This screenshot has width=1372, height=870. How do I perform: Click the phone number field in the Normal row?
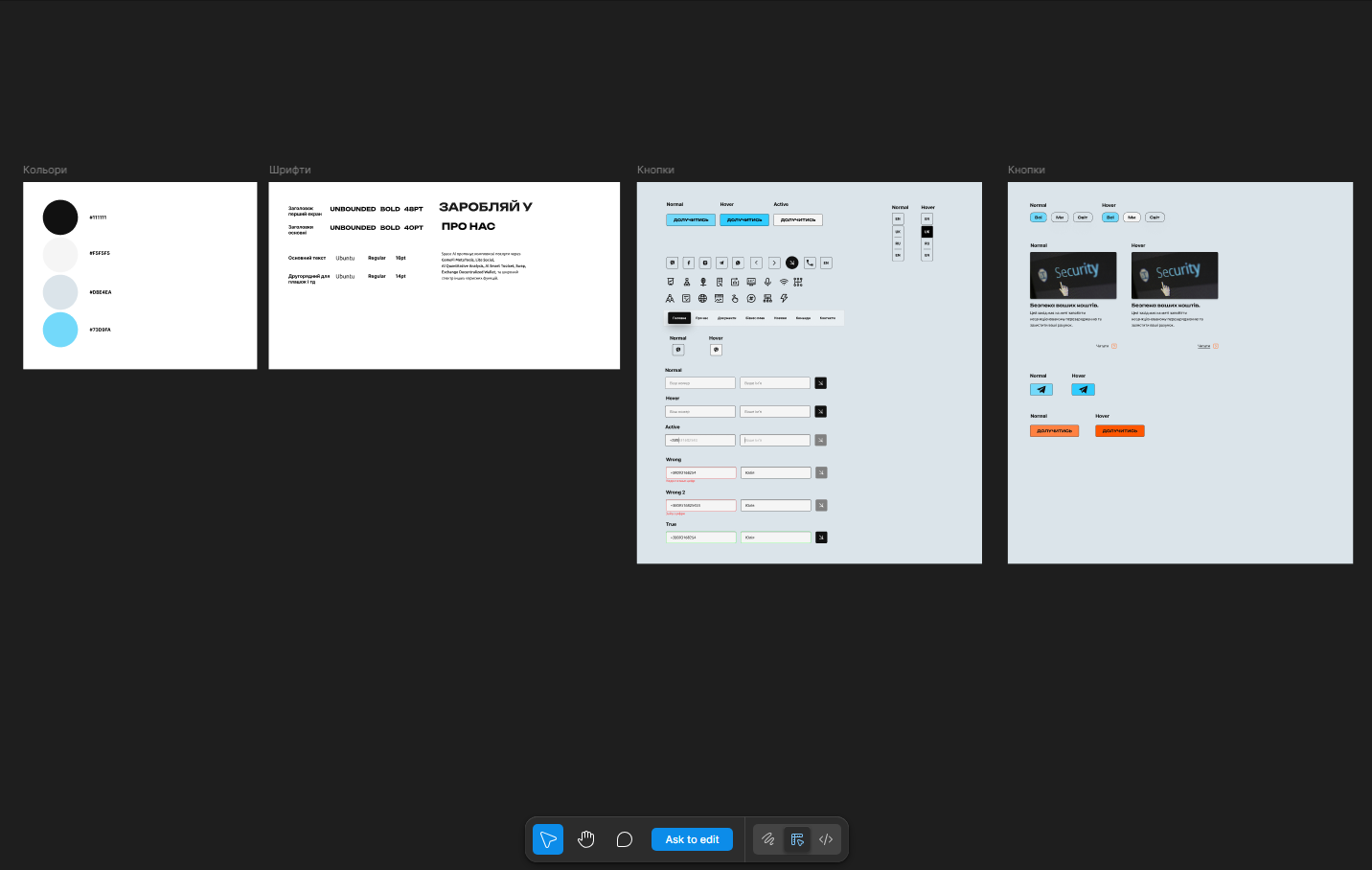(x=700, y=383)
